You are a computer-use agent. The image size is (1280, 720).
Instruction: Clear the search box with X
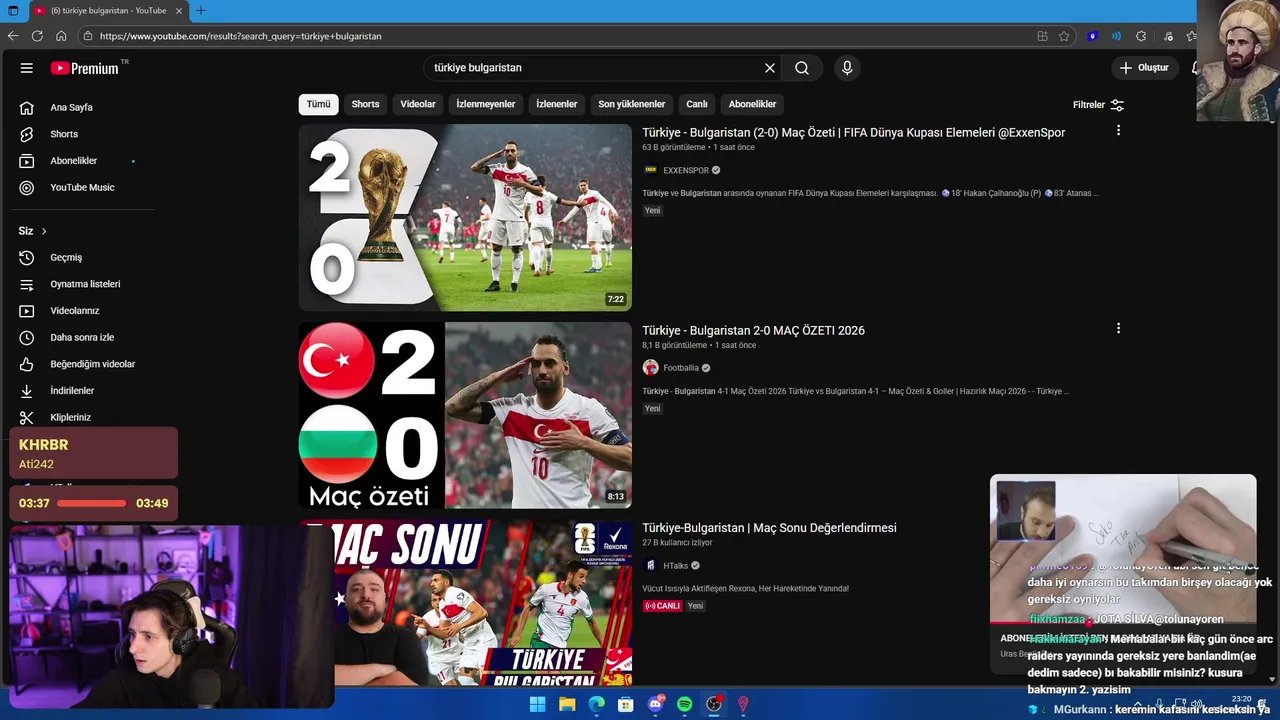[770, 68]
